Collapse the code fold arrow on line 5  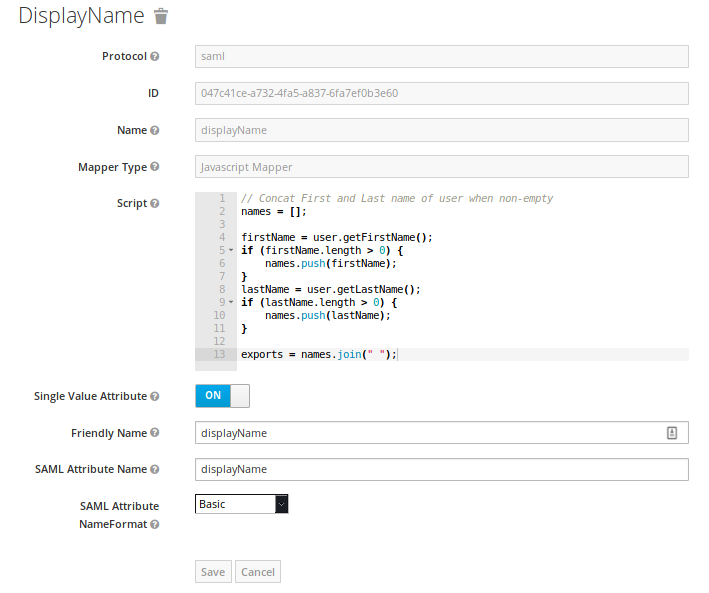point(231,251)
